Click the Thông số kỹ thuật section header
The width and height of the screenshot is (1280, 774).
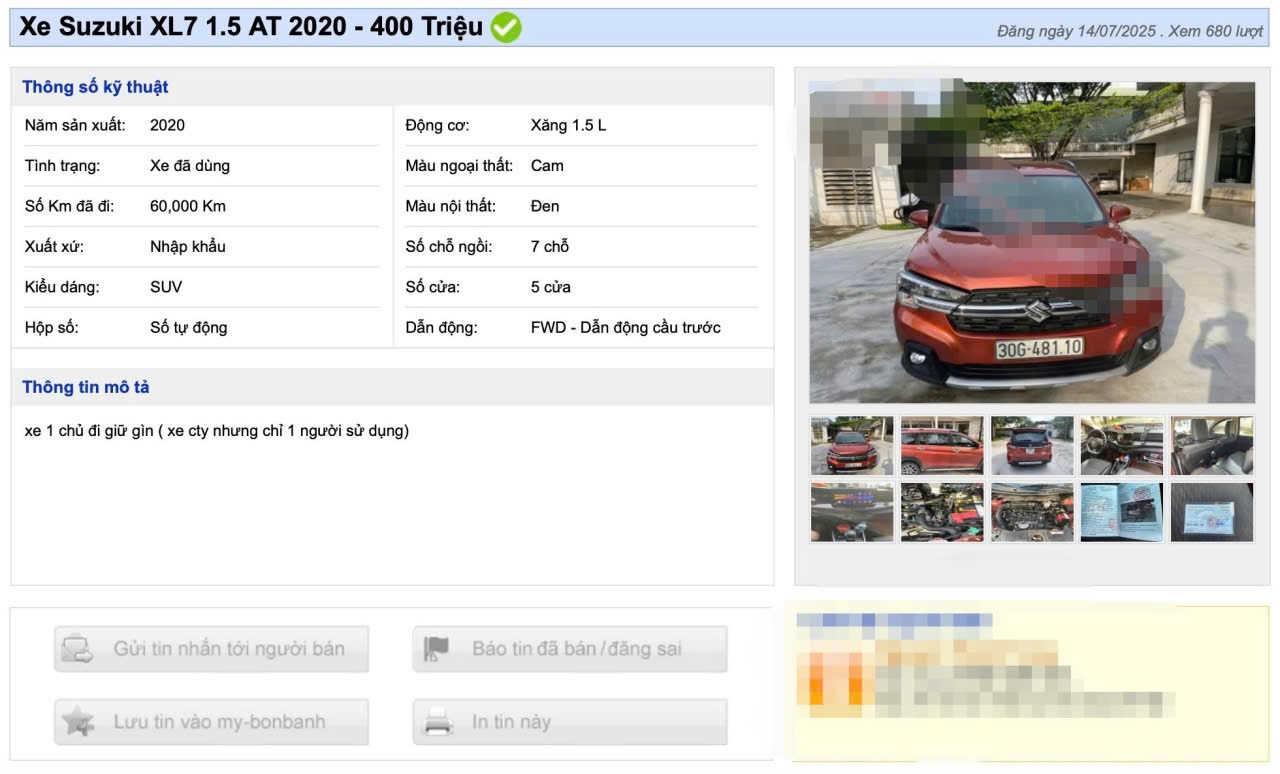pos(95,87)
